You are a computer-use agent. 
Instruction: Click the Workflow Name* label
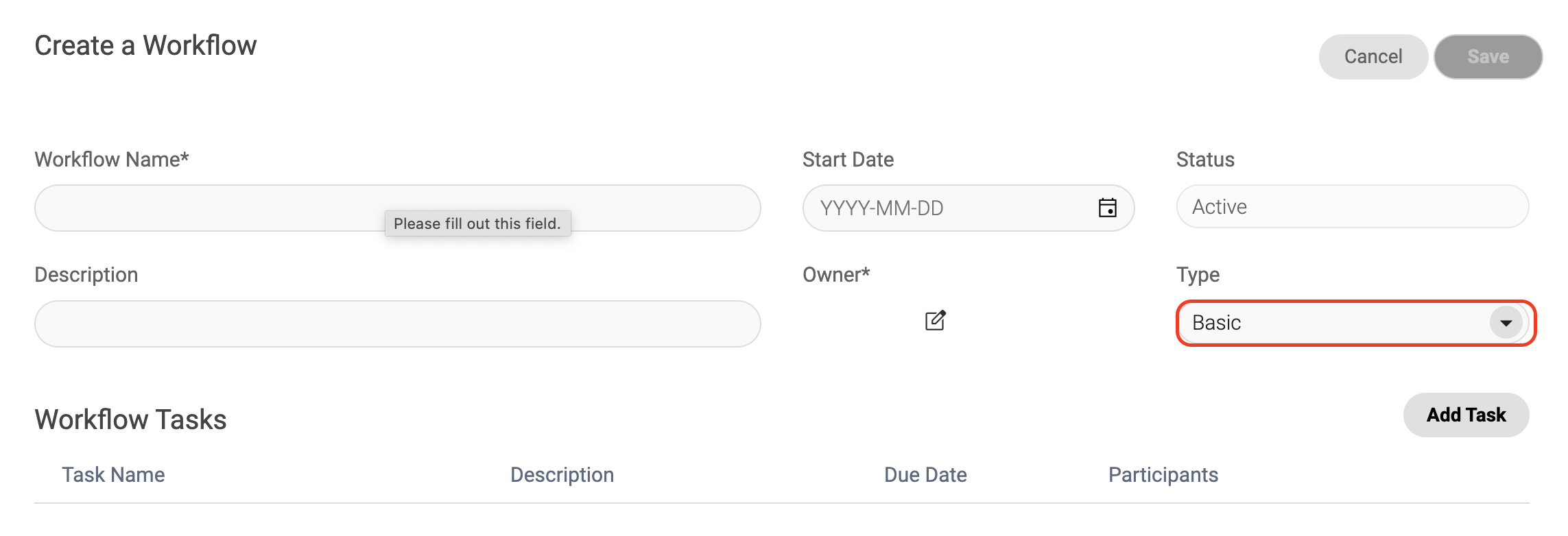112,160
